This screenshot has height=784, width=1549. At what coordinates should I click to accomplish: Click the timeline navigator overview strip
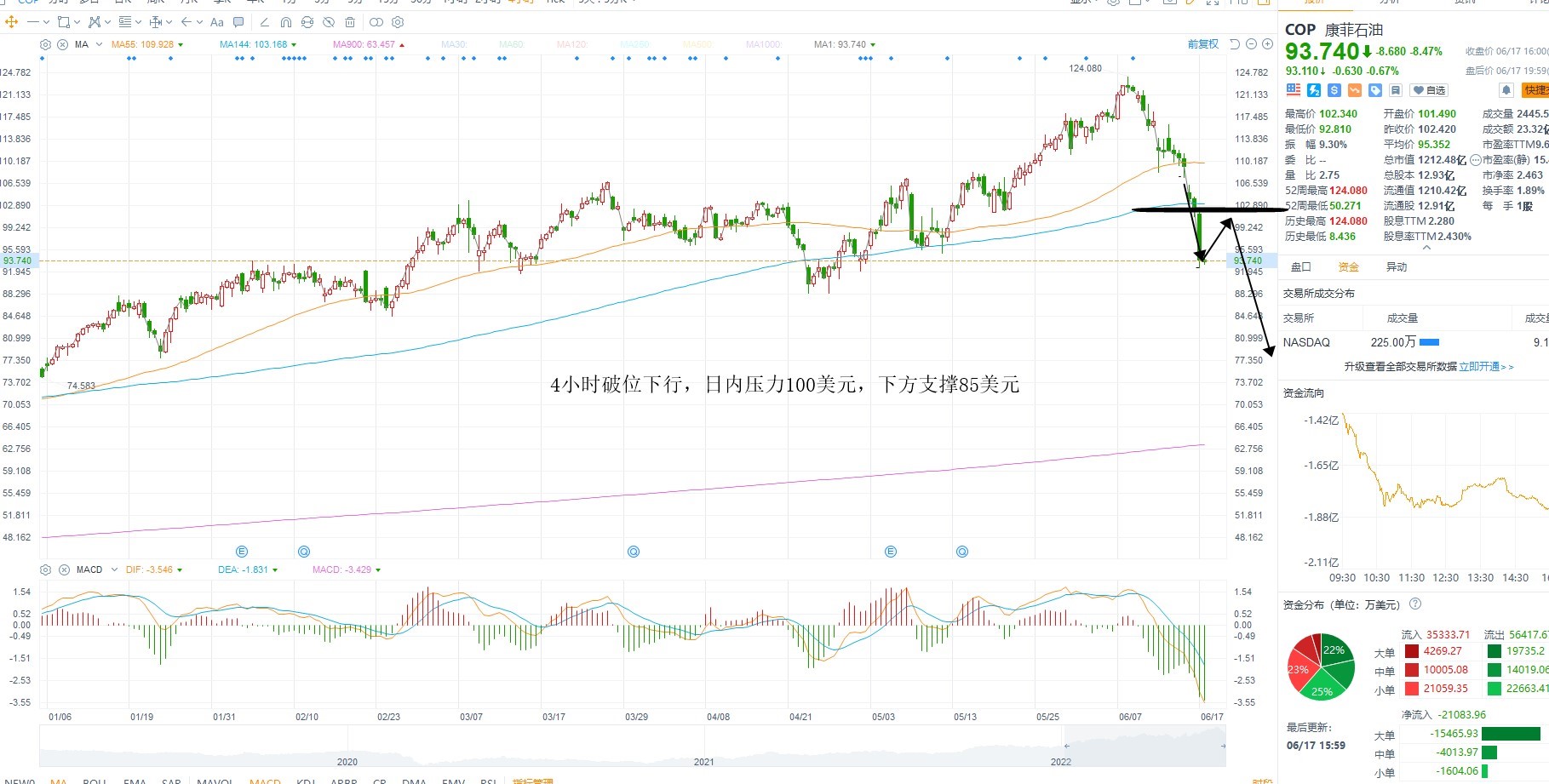(633, 747)
